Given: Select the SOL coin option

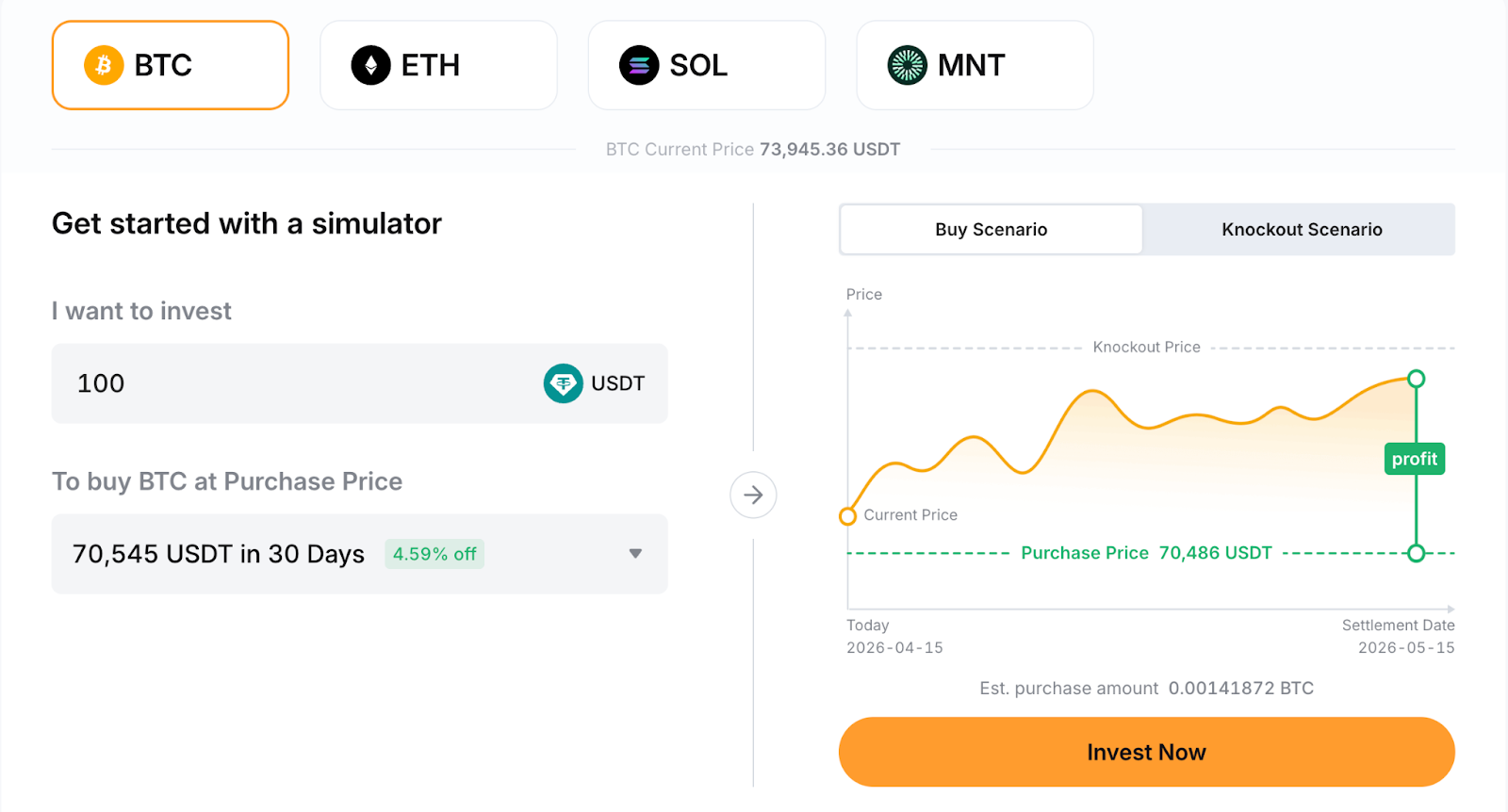Looking at the screenshot, I should coord(707,65).
